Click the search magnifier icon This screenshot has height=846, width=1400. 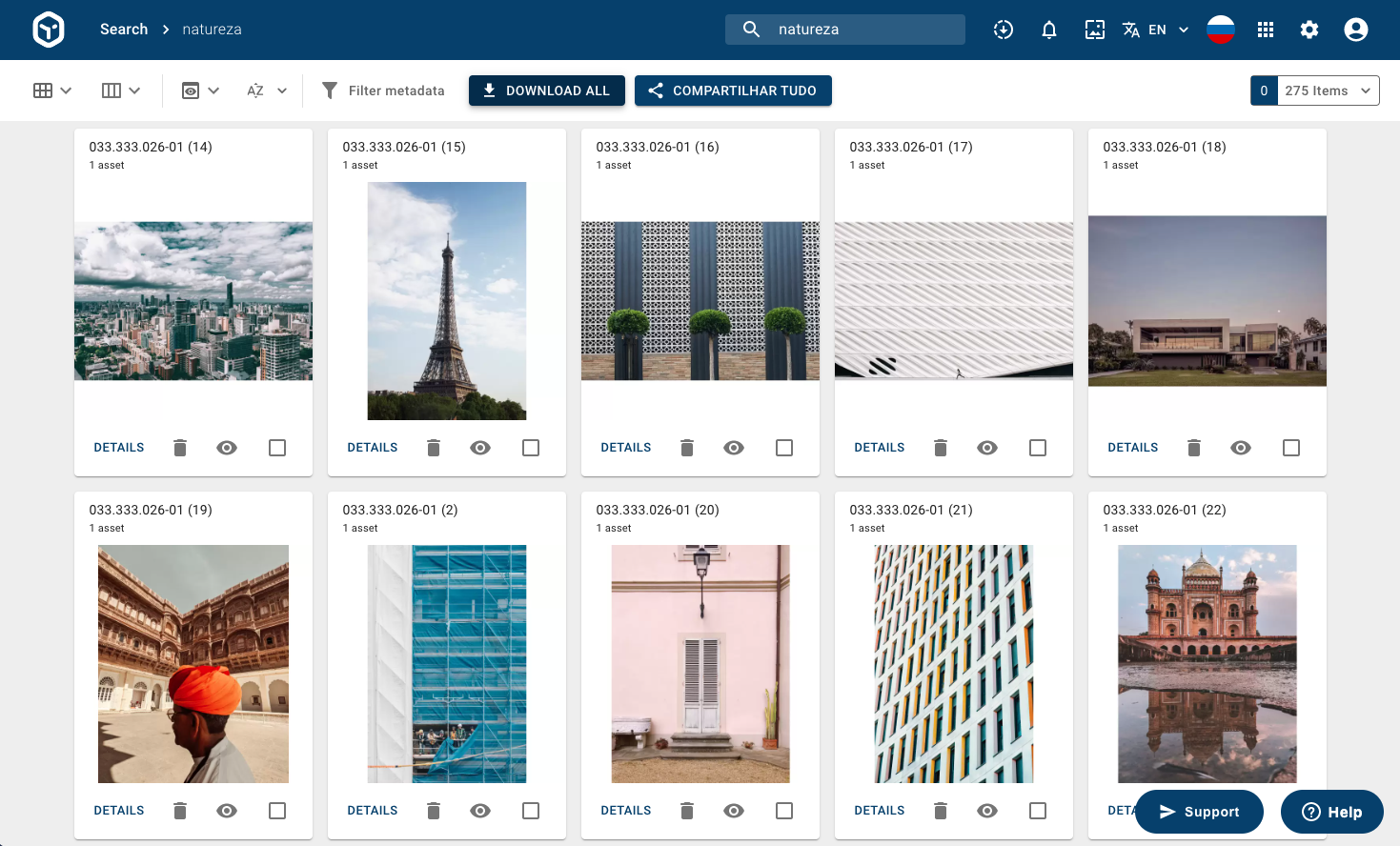click(x=751, y=30)
